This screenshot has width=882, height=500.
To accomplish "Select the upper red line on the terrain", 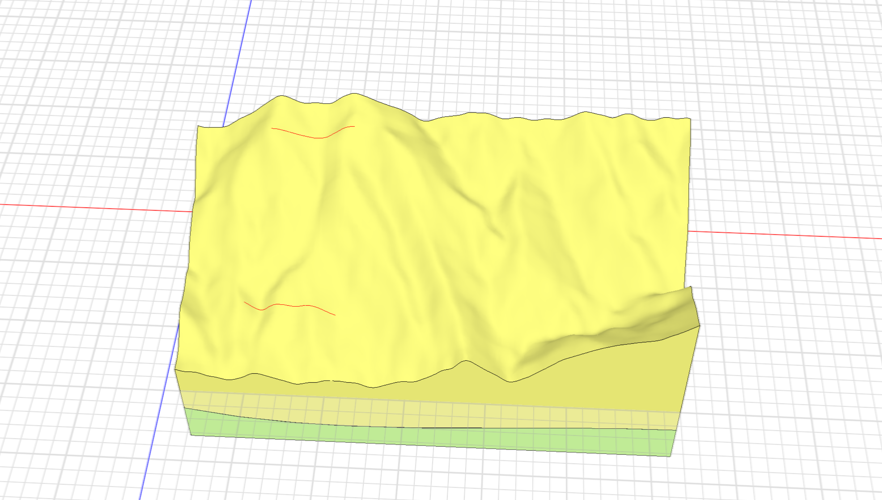I will (x=312, y=135).
